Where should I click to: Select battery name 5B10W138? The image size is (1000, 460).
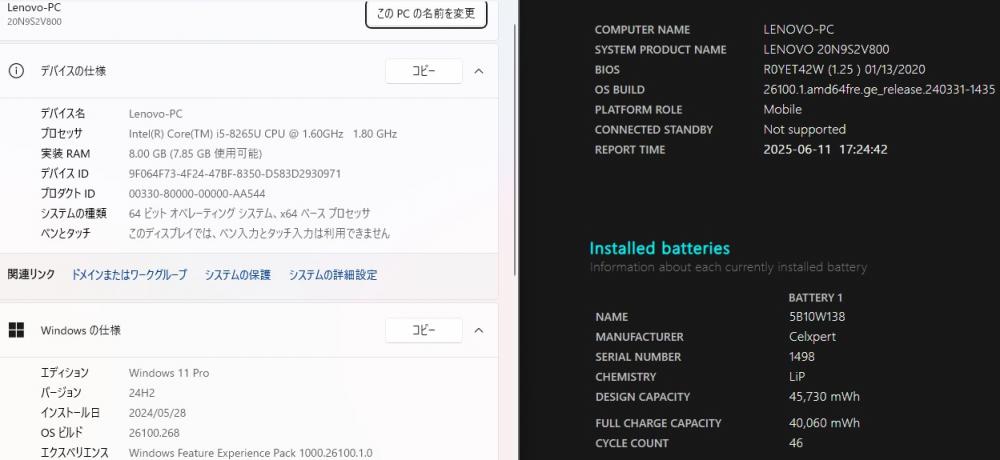pos(817,316)
